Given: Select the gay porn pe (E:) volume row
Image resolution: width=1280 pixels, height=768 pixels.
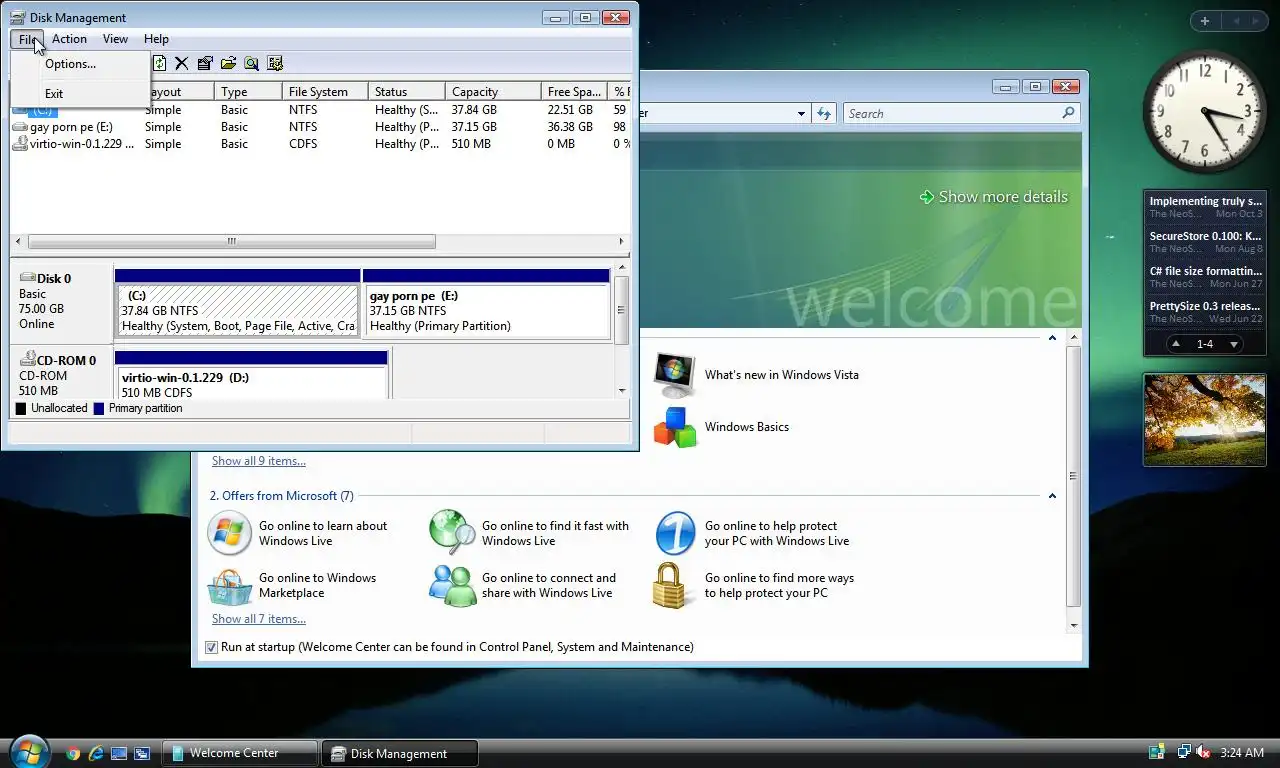Looking at the screenshot, I should tap(320, 127).
